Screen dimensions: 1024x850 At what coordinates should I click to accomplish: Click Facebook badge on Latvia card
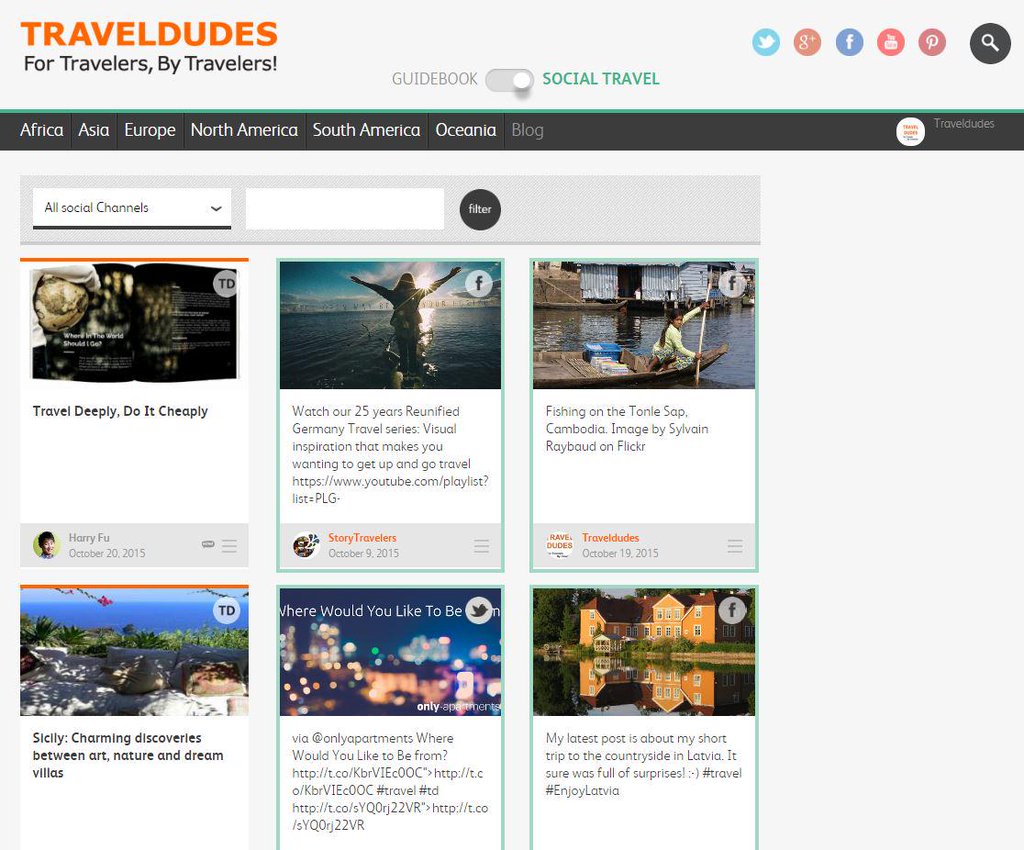click(732, 610)
